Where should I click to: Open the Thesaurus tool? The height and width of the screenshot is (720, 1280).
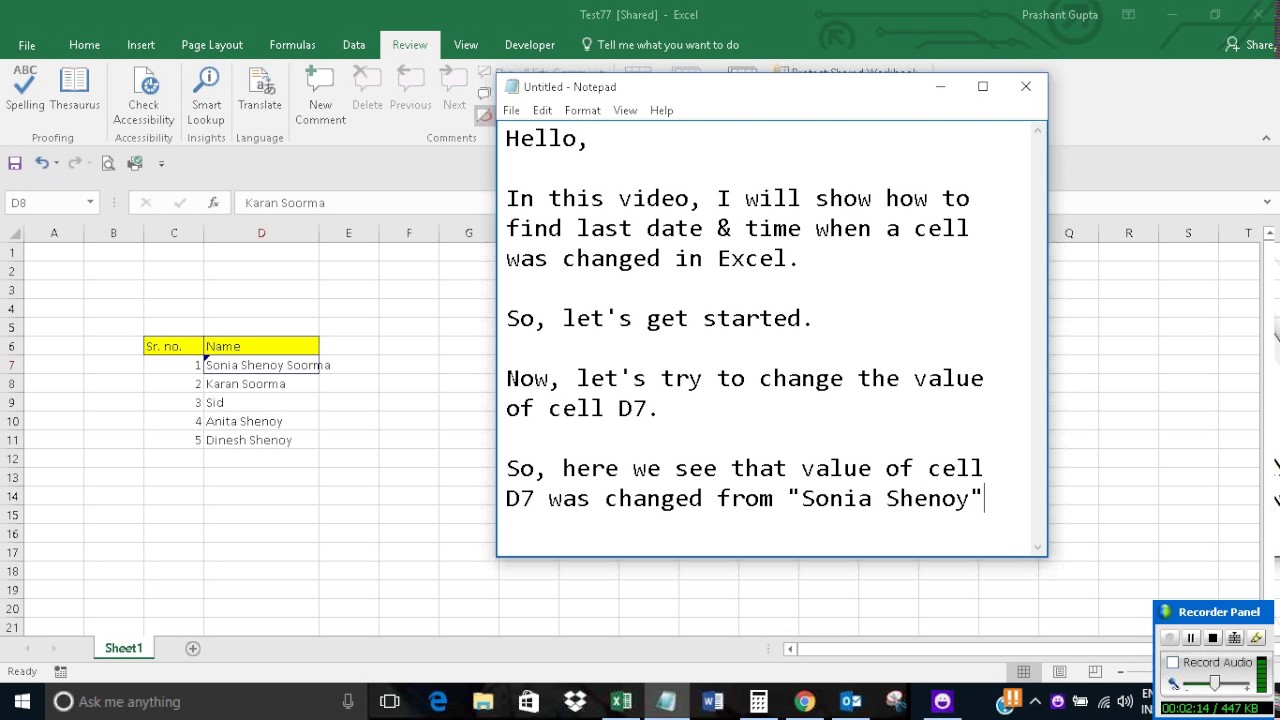click(75, 89)
